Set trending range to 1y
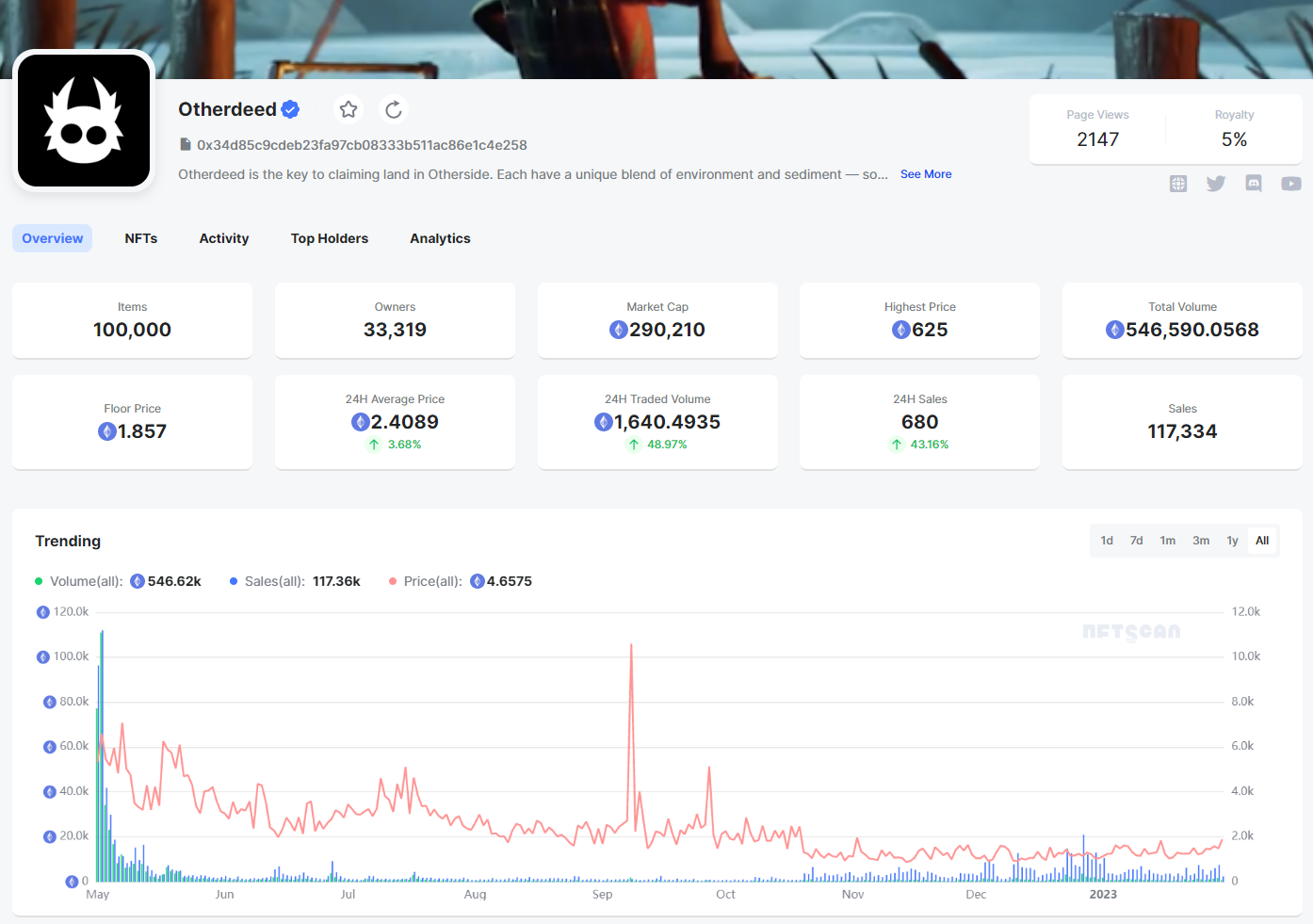This screenshot has height=924, width=1313. tap(1232, 541)
